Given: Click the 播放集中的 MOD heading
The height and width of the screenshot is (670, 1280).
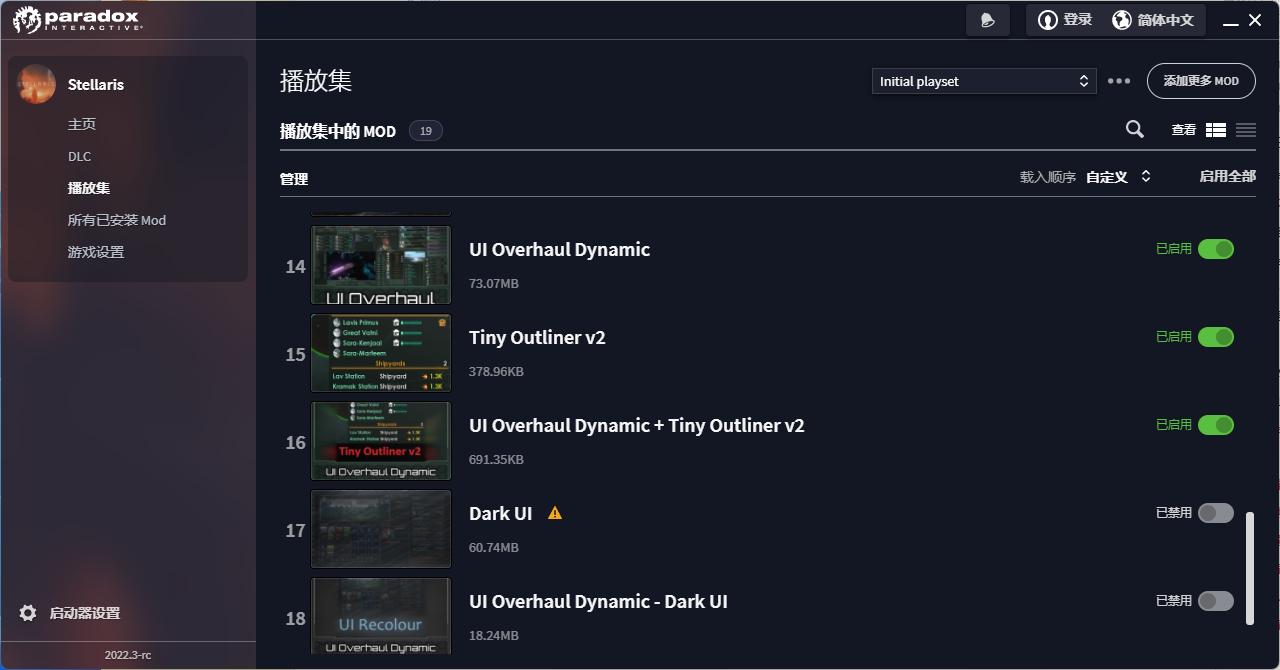Looking at the screenshot, I should pos(338,131).
